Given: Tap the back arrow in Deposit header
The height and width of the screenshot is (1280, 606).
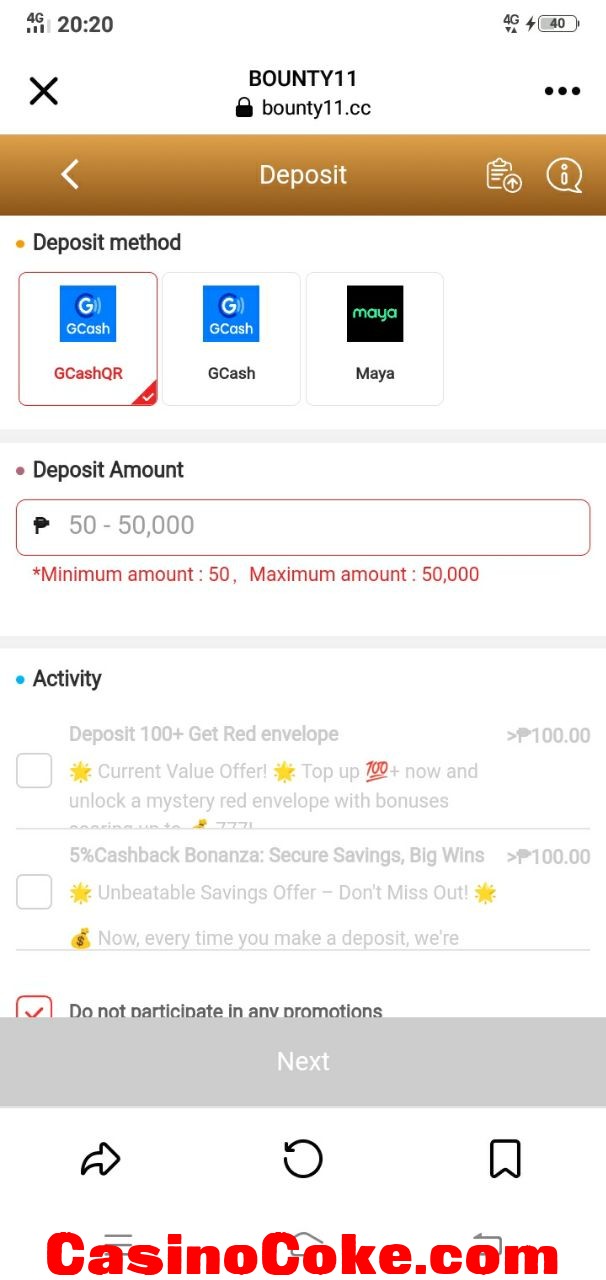Looking at the screenshot, I should coord(69,174).
